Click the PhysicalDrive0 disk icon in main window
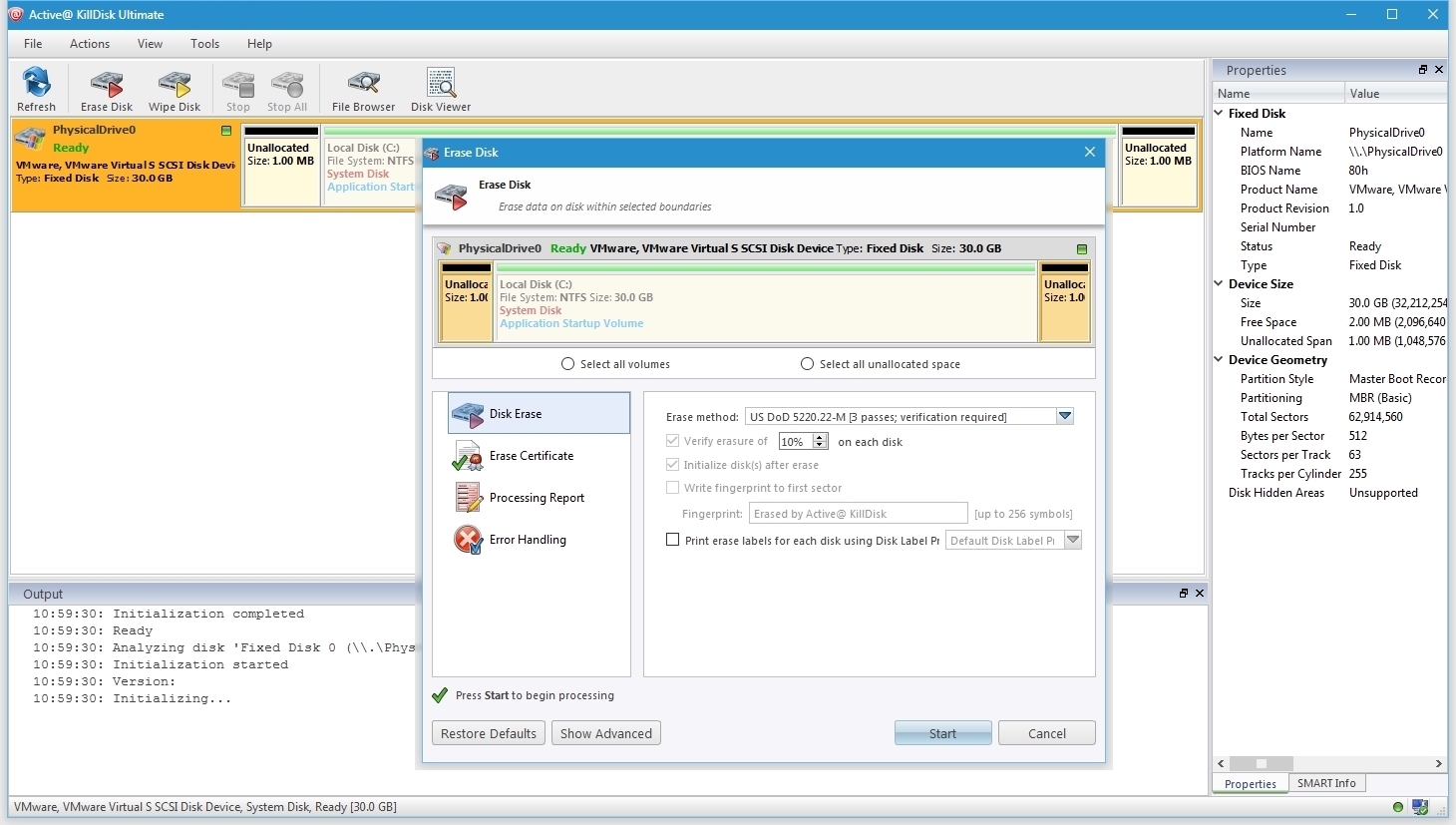Screen dimensions: 1456x825 tap(30, 139)
